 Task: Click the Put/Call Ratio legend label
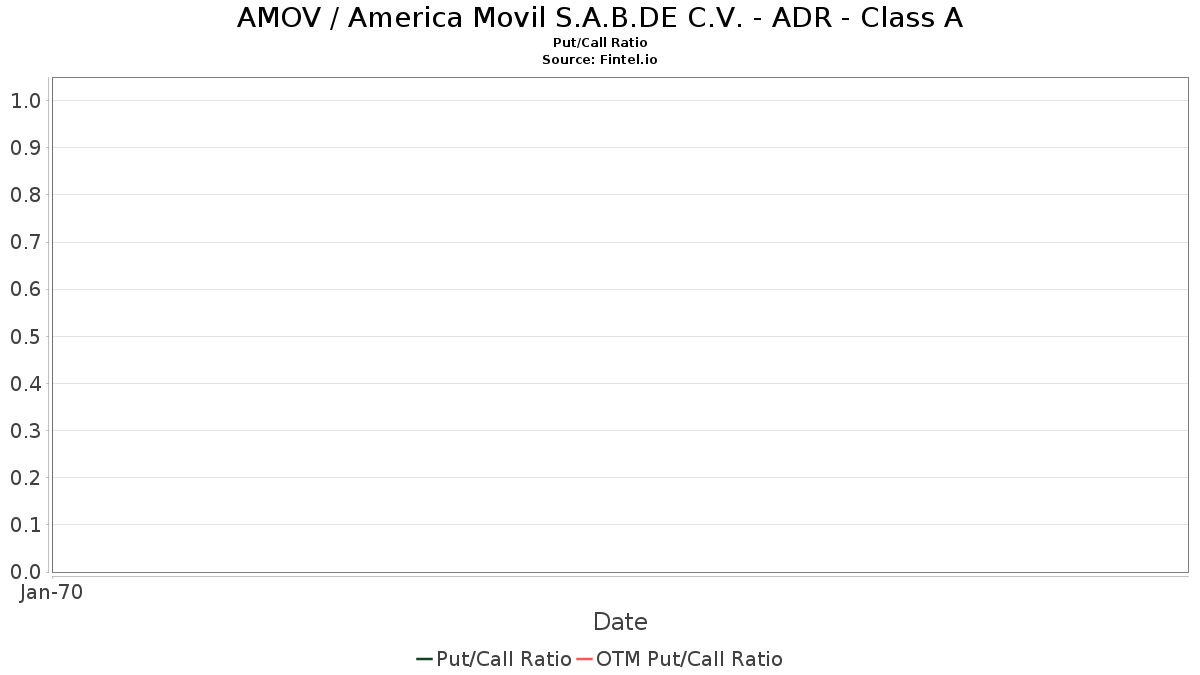click(504, 659)
